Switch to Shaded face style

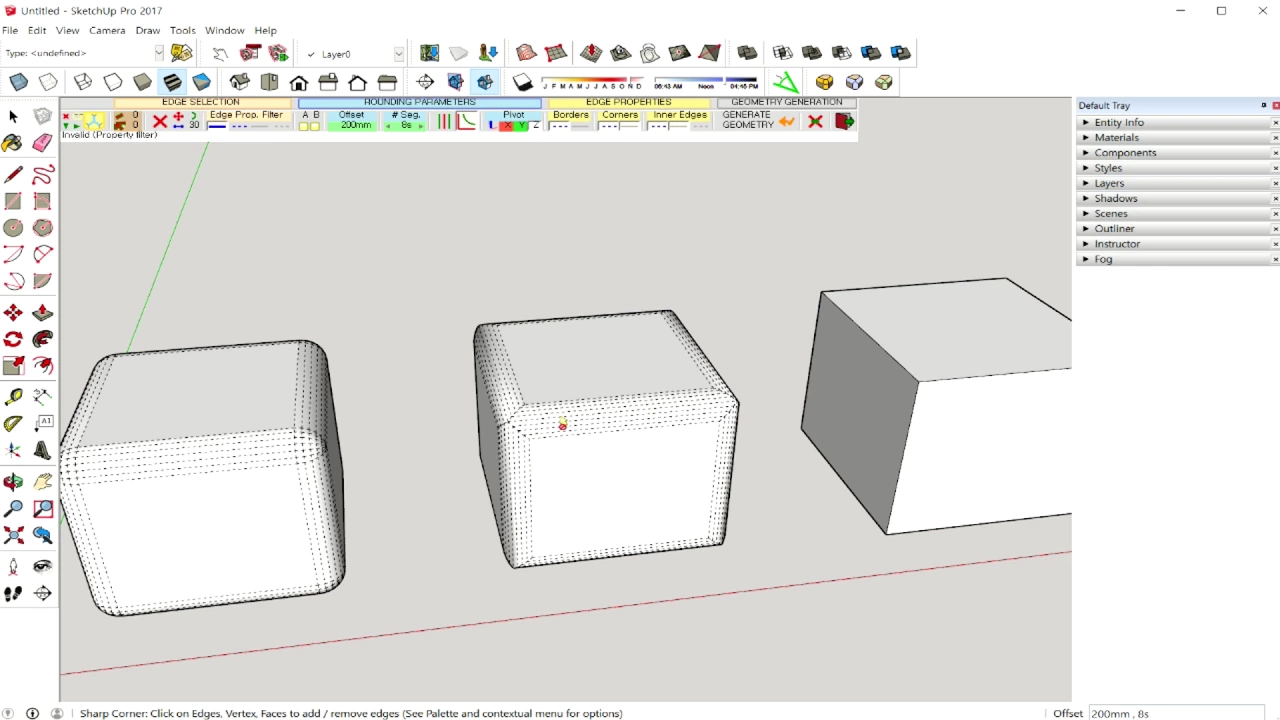[143, 82]
